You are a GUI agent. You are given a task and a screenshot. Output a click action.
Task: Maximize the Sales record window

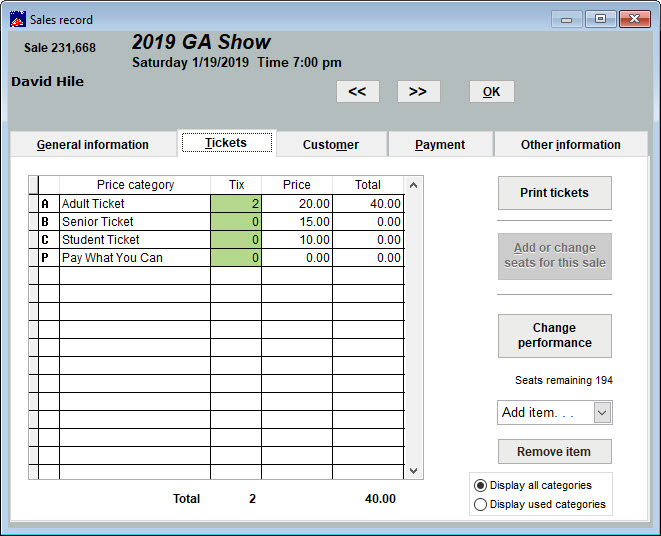(x=600, y=19)
